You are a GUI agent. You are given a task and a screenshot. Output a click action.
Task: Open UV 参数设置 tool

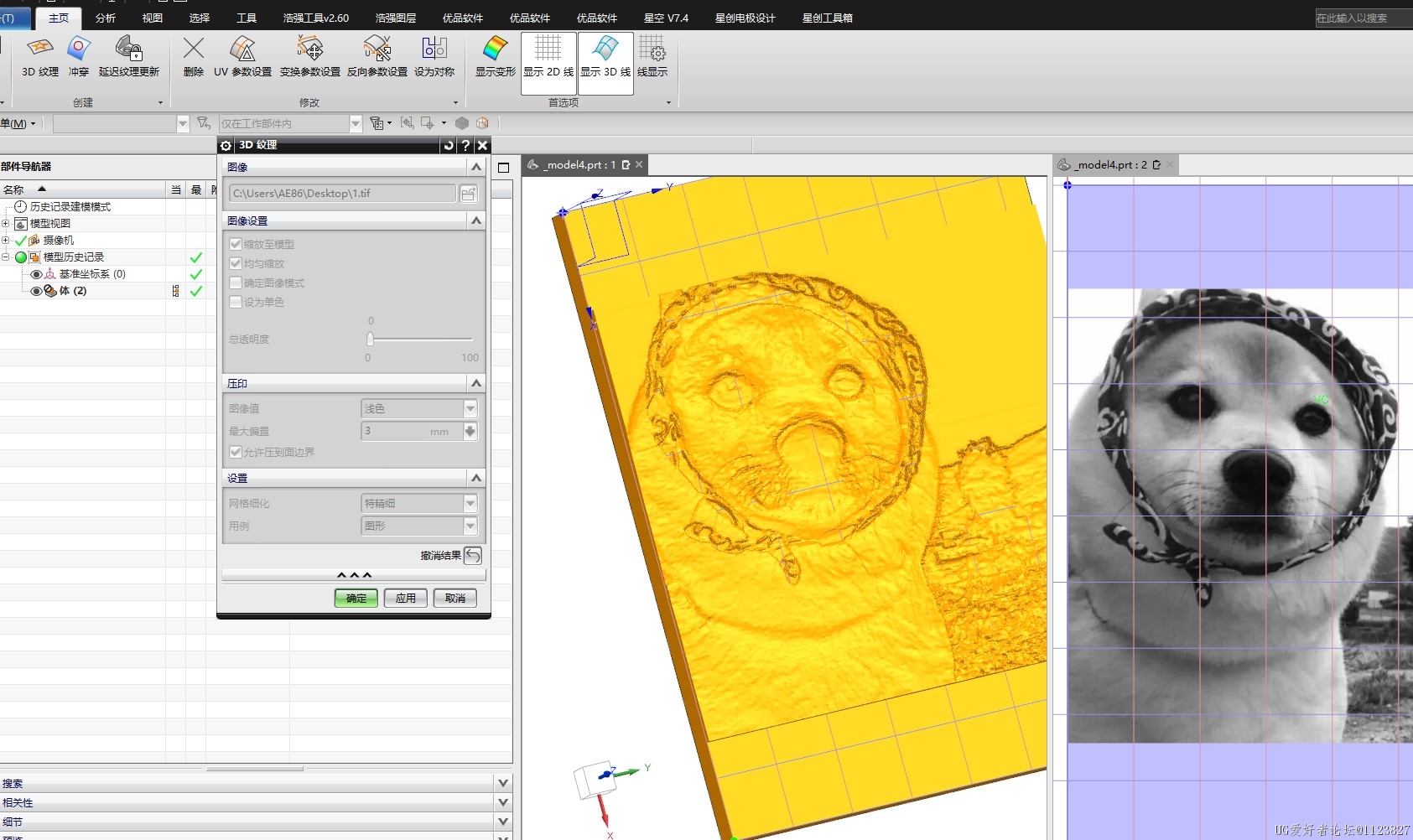click(x=242, y=57)
